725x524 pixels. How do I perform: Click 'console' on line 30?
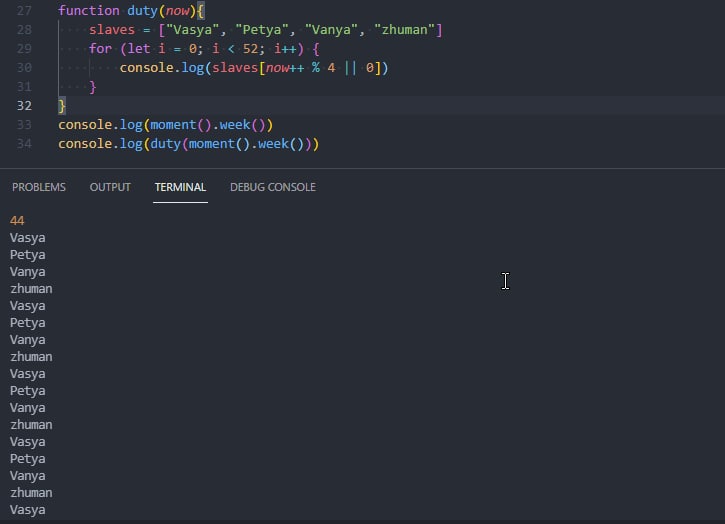pos(147,68)
